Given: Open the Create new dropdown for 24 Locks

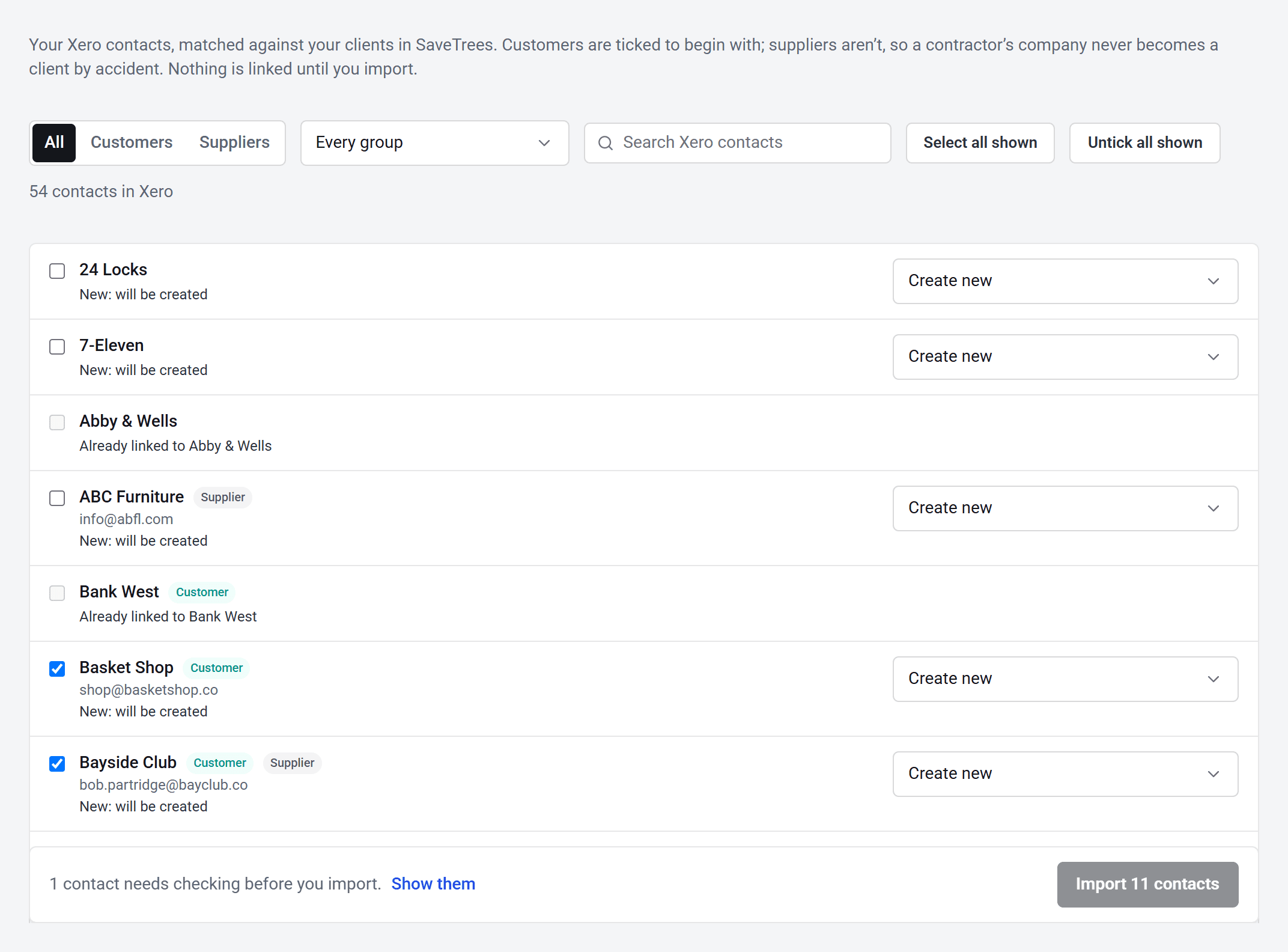Looking at the screenshot, I should [x=1065, y=281].
